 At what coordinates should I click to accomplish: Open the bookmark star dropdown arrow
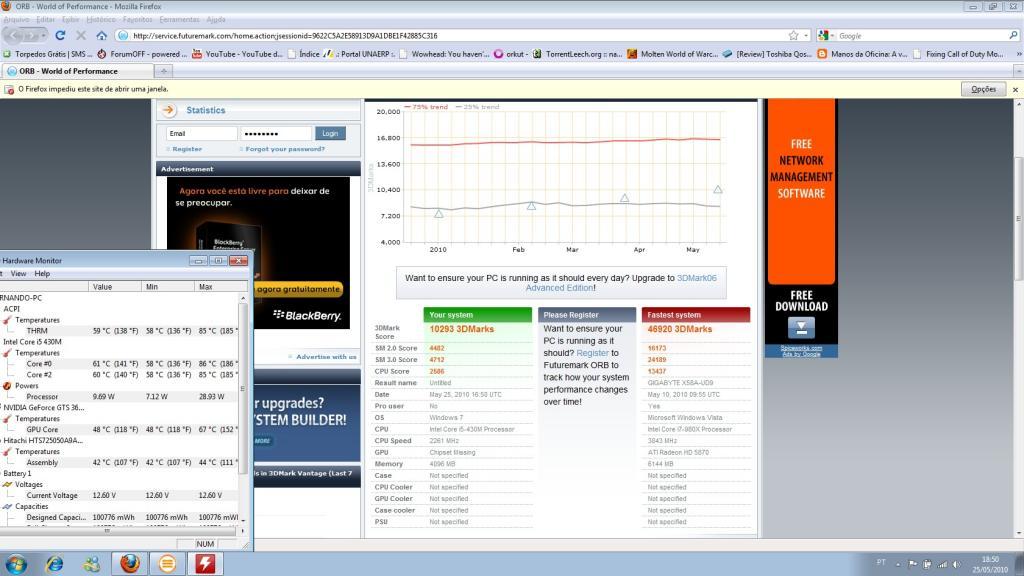[x=806, y=36]
